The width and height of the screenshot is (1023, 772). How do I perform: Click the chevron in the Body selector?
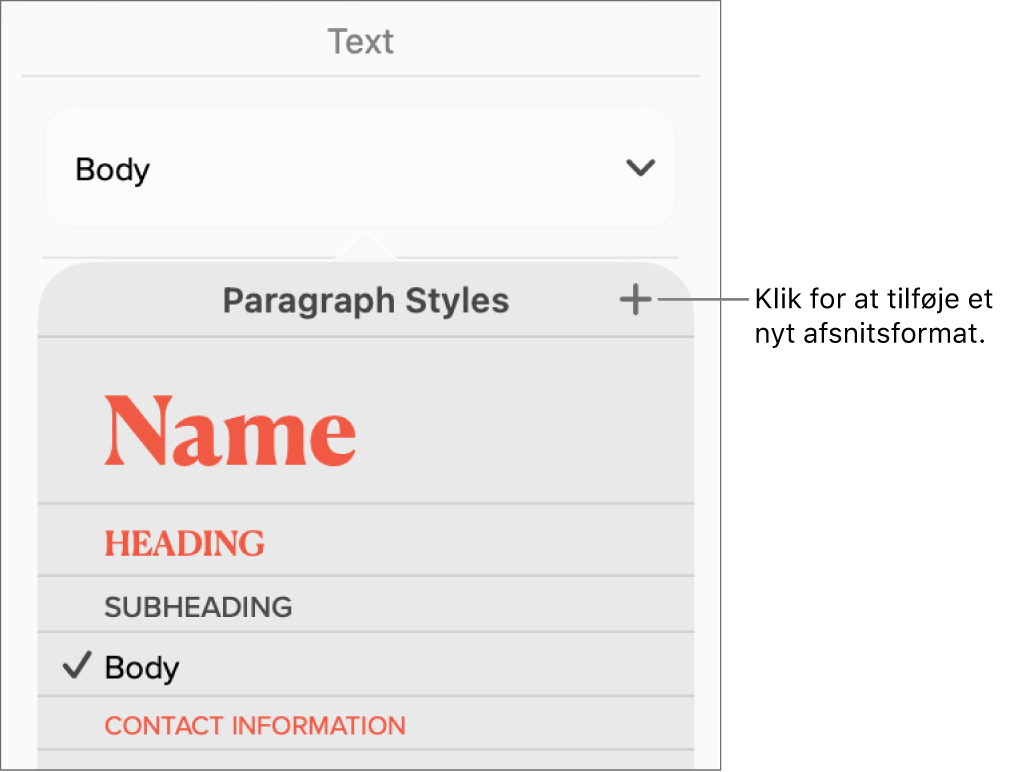click(640, 168)
